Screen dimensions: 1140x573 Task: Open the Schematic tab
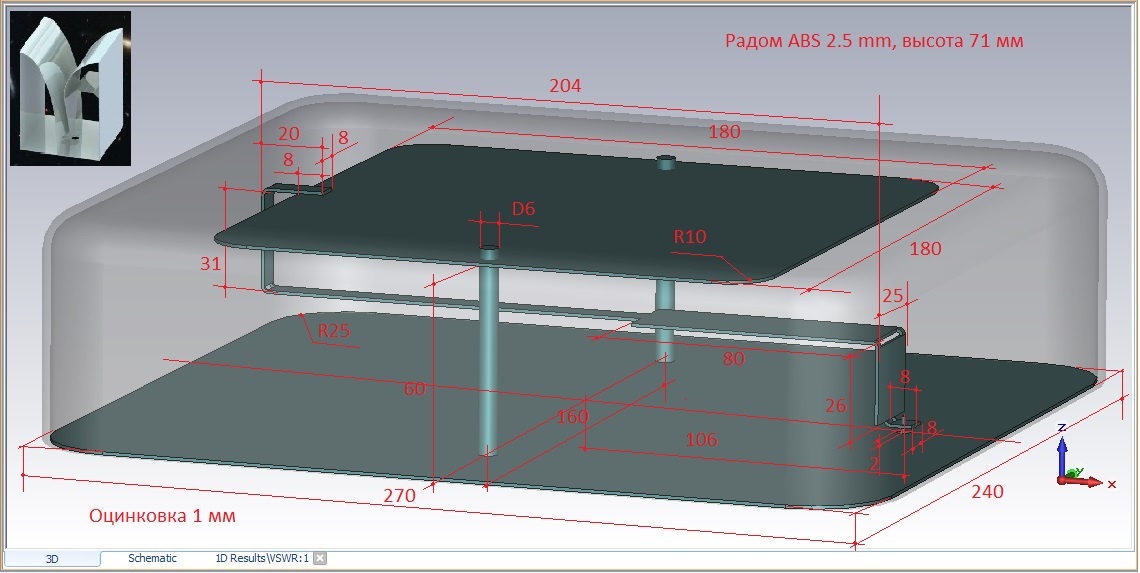[x=152, y=558]
